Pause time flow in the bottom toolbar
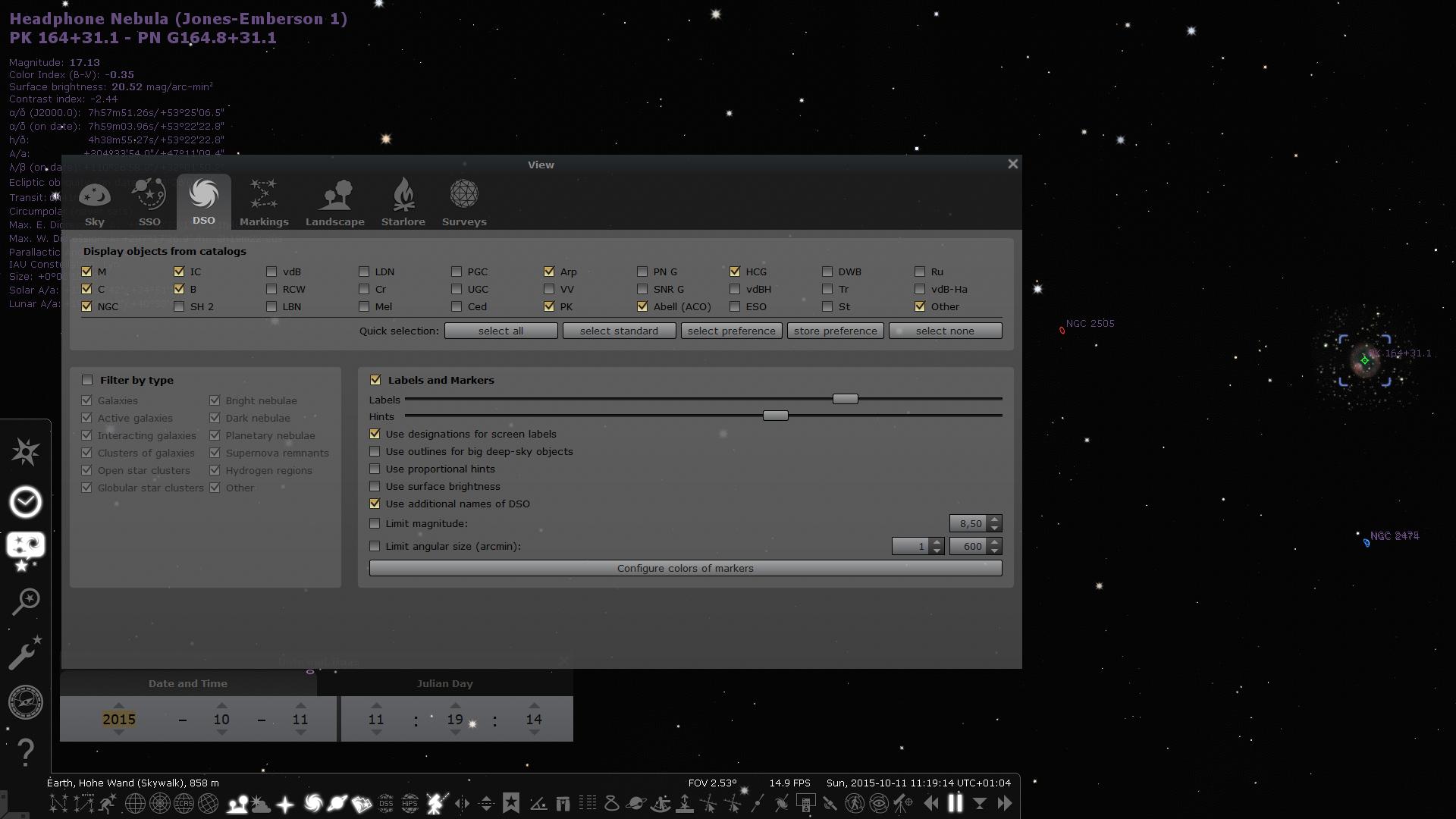This screenshot has width=1456, height=819. click(x=955, y=803)
